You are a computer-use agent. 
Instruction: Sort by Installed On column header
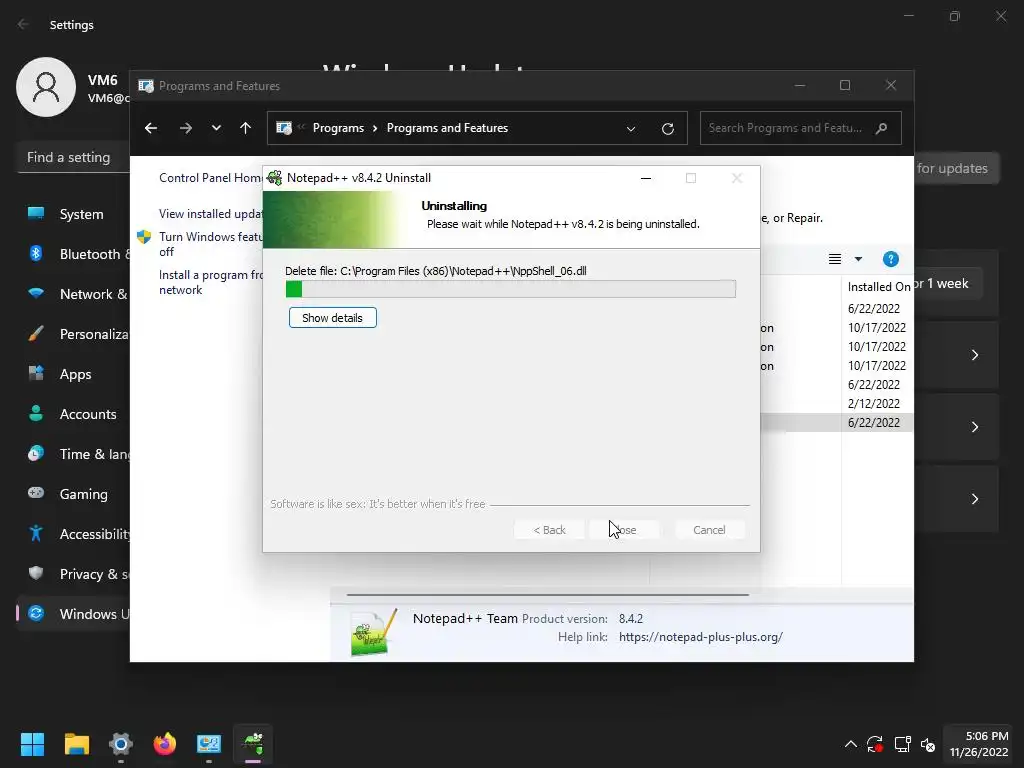[878, 287]
